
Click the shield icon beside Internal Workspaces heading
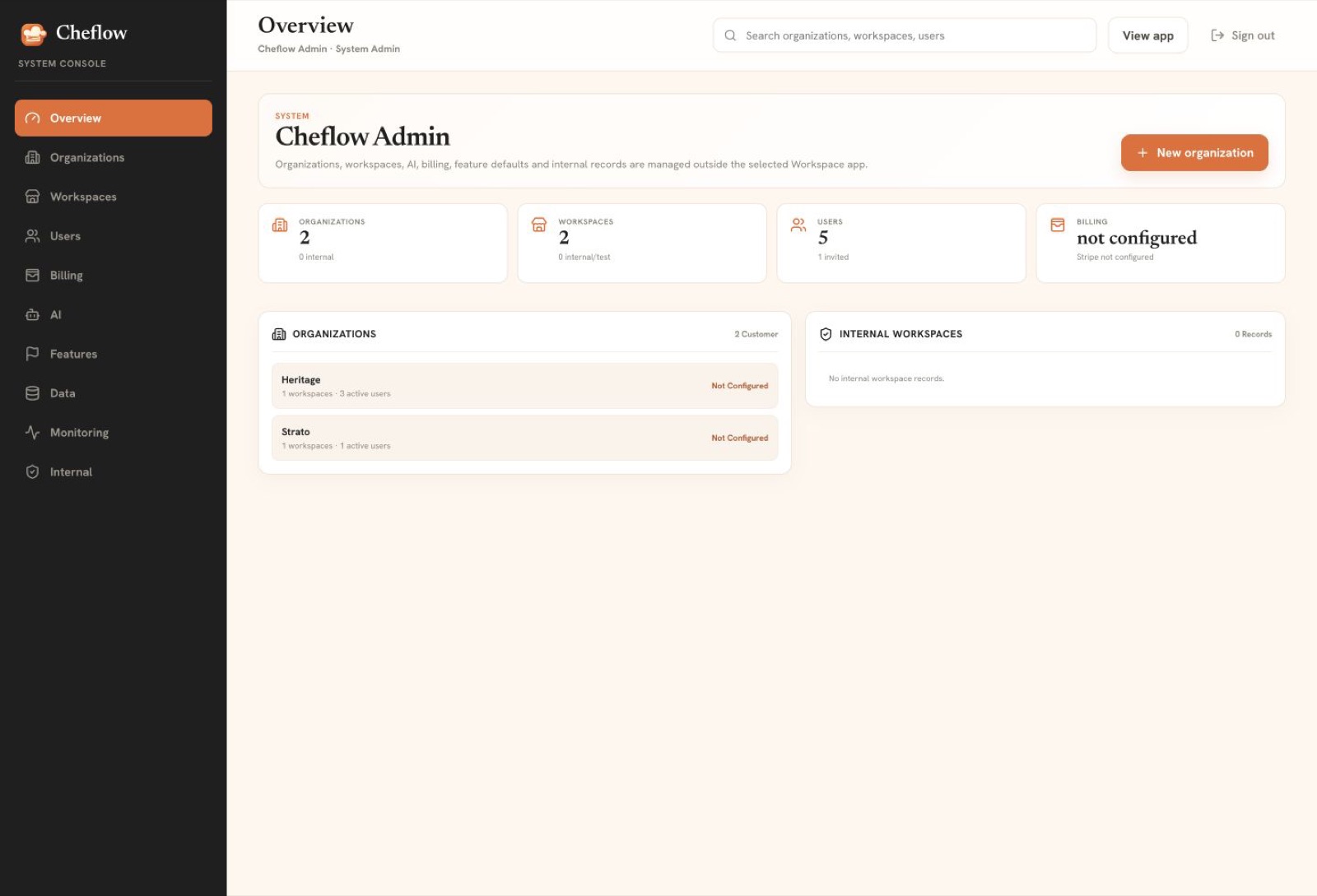826,334
